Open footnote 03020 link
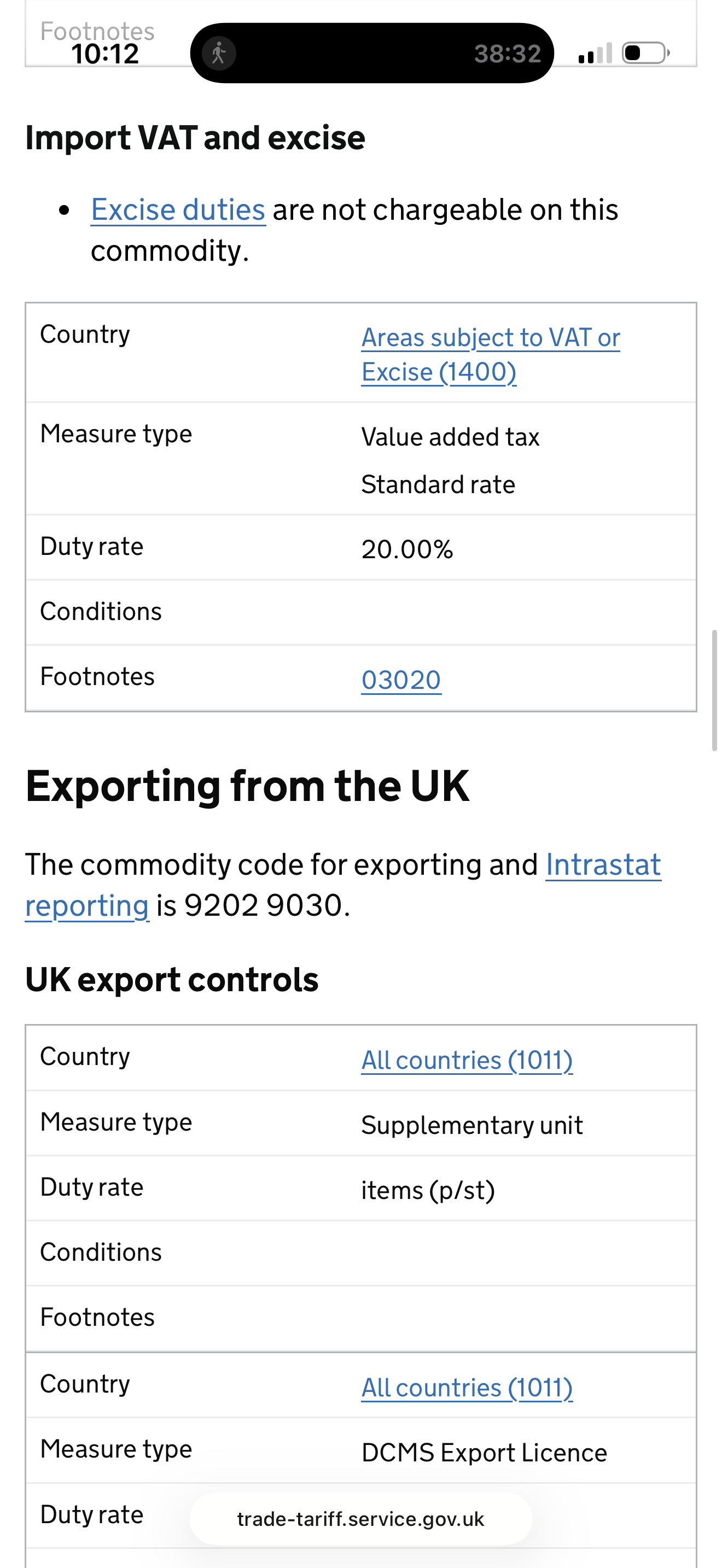Viewport: 722px width, 1568px height. (401, 680)
